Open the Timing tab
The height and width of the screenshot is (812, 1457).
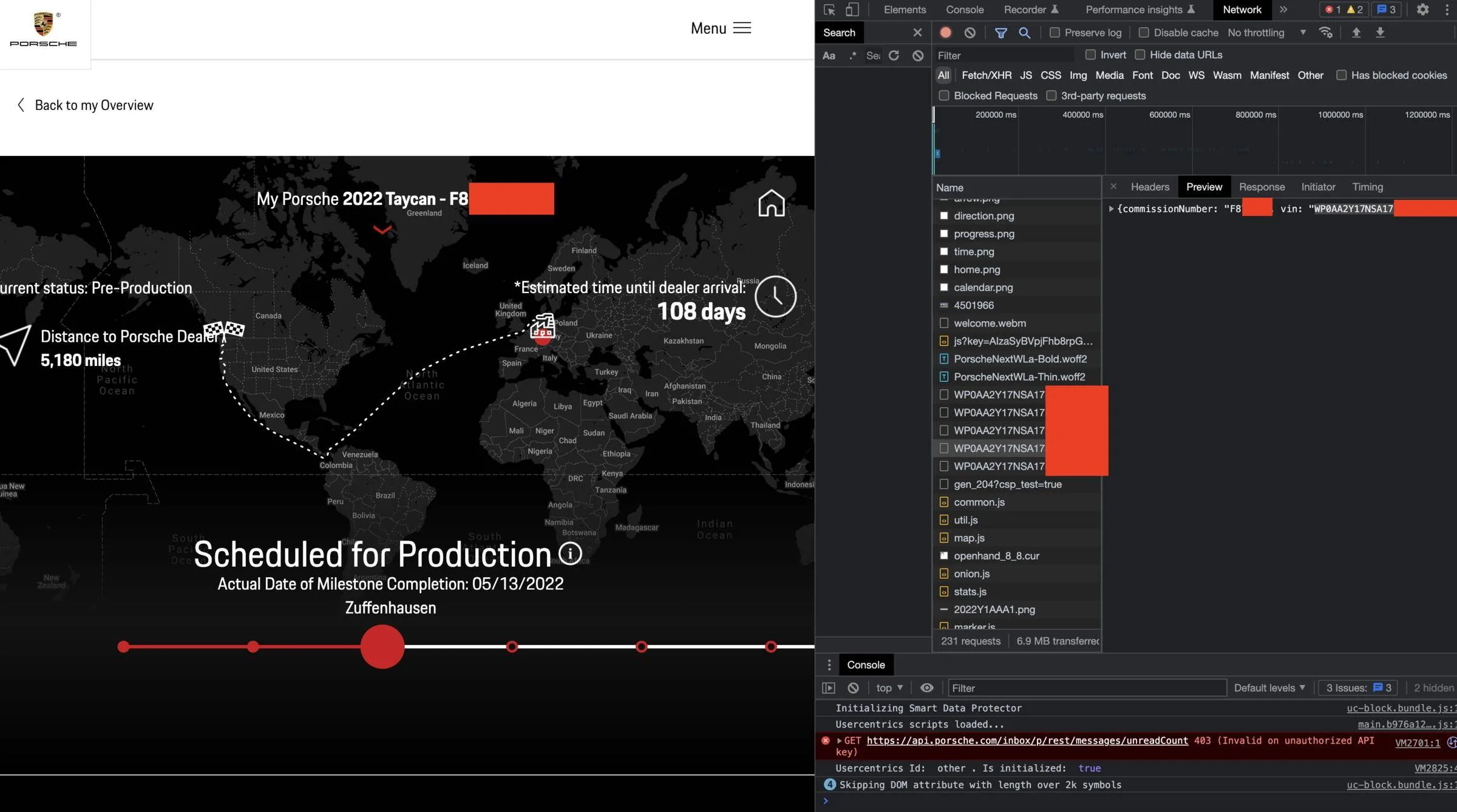pyautogui.click(x=1367, y=187)
